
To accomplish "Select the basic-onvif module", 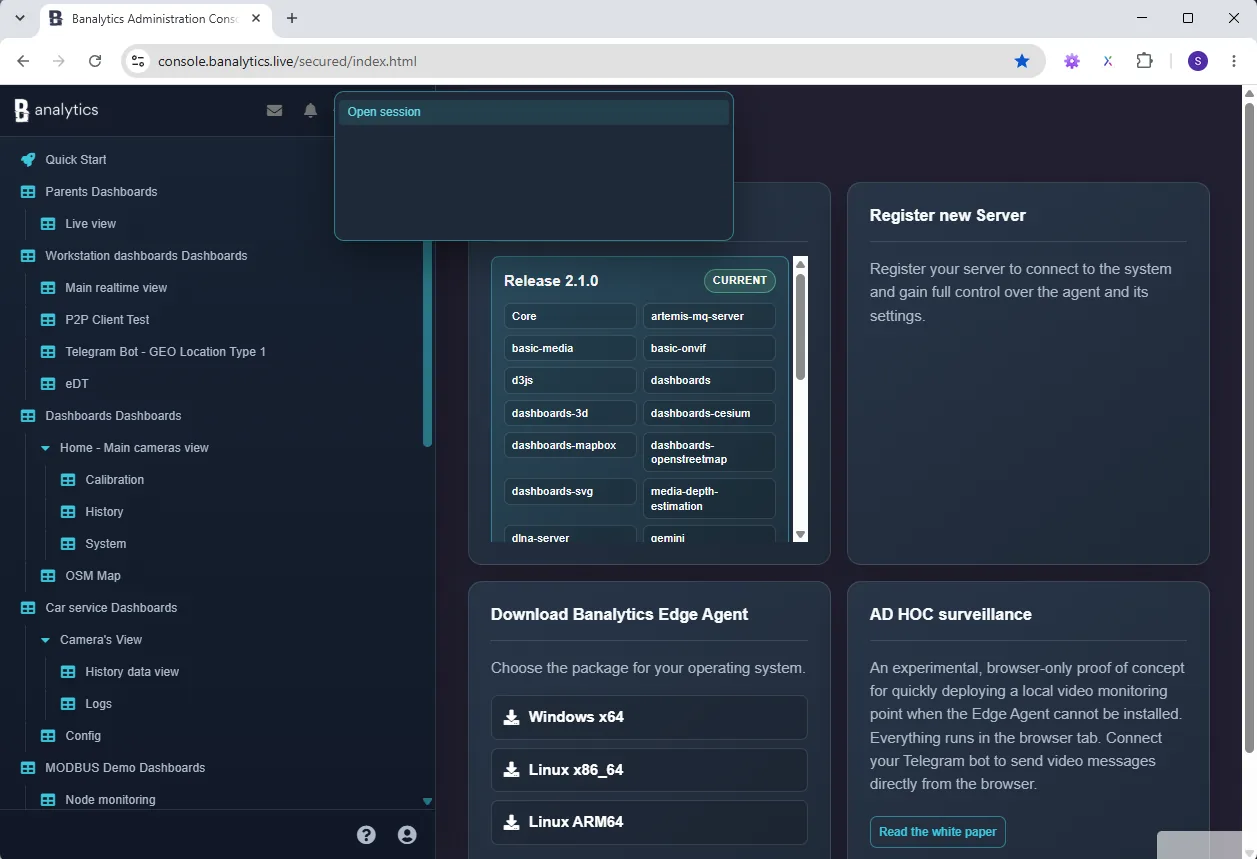I will coord(709,348).
